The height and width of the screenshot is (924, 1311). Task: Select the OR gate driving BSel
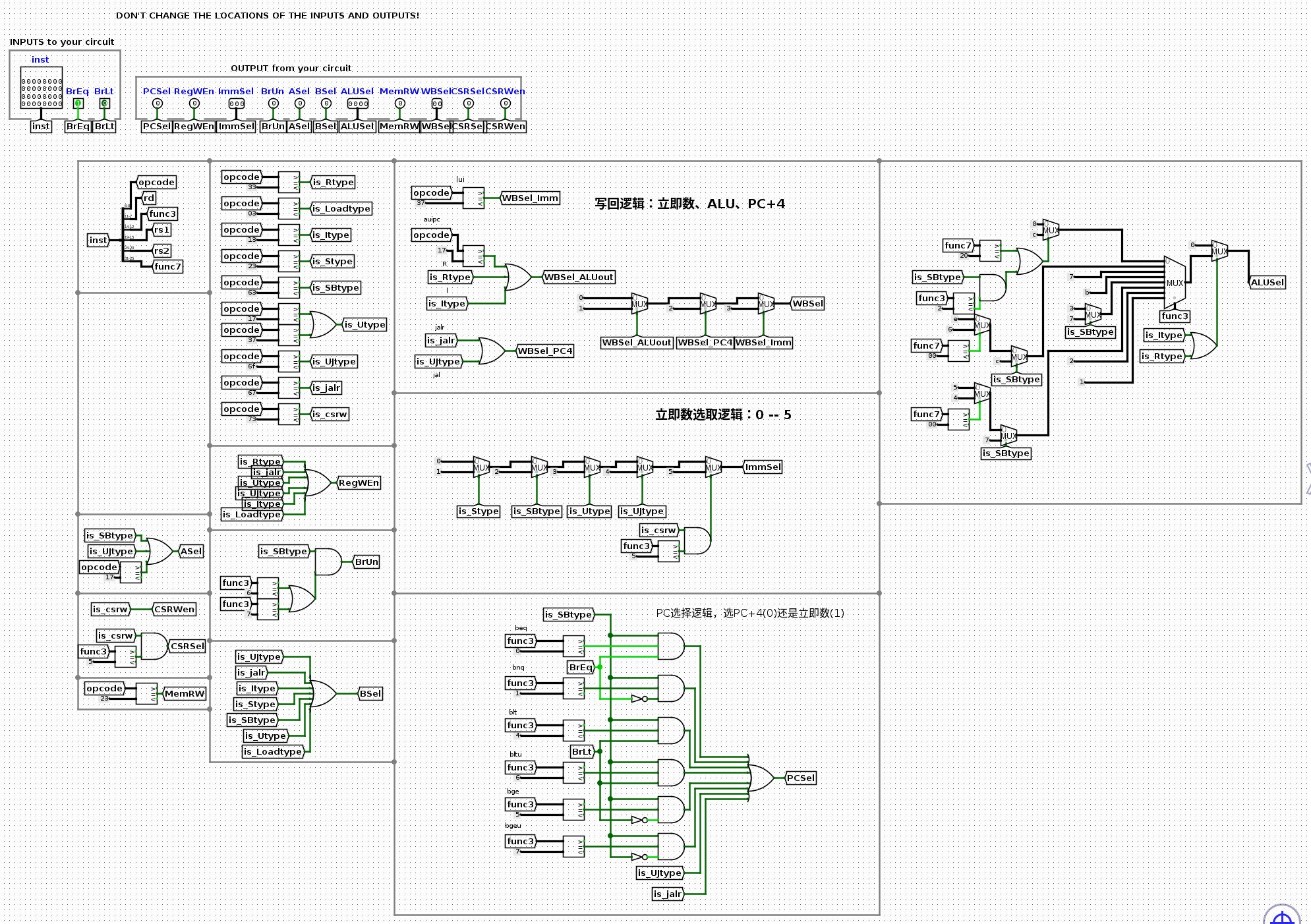click(323, 693)
